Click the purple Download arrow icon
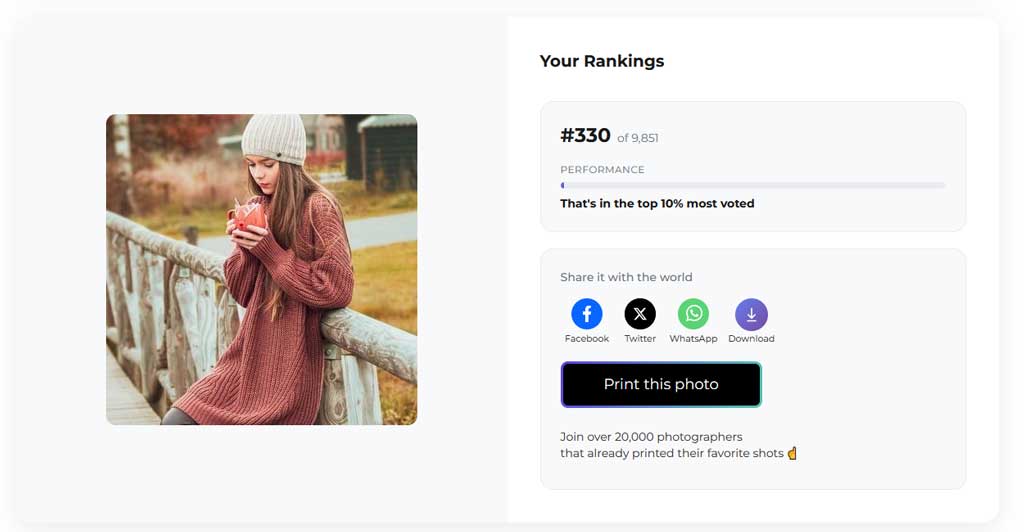 tap(751, 314)
